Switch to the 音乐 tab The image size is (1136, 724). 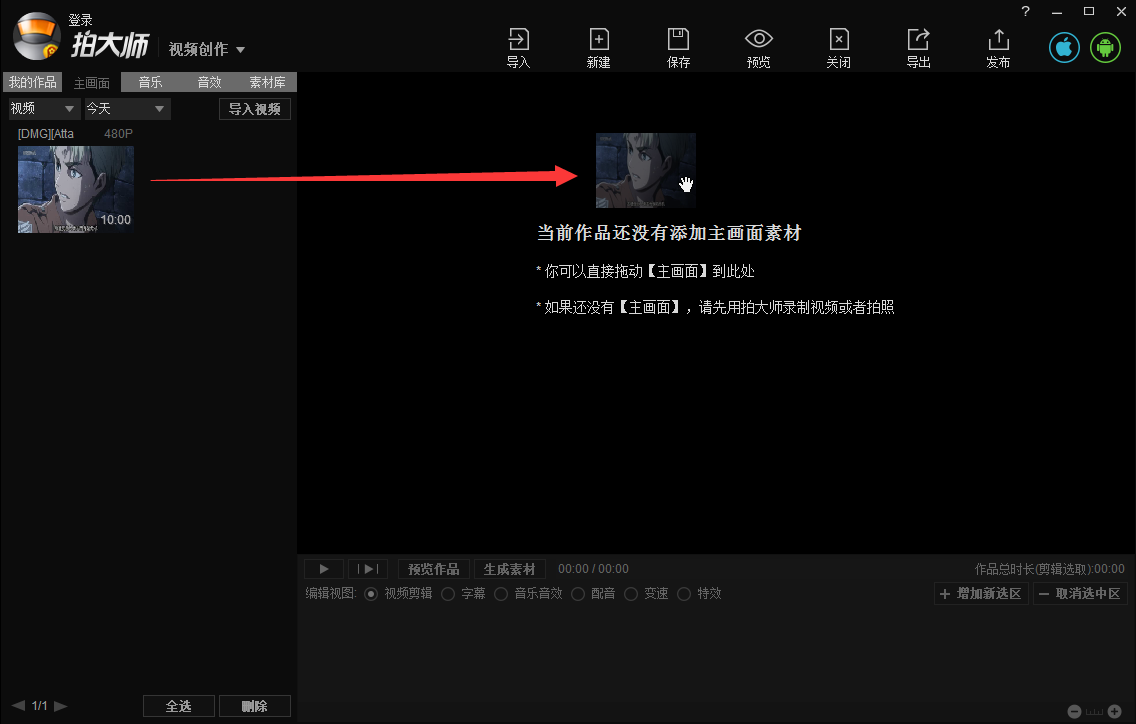149,82
